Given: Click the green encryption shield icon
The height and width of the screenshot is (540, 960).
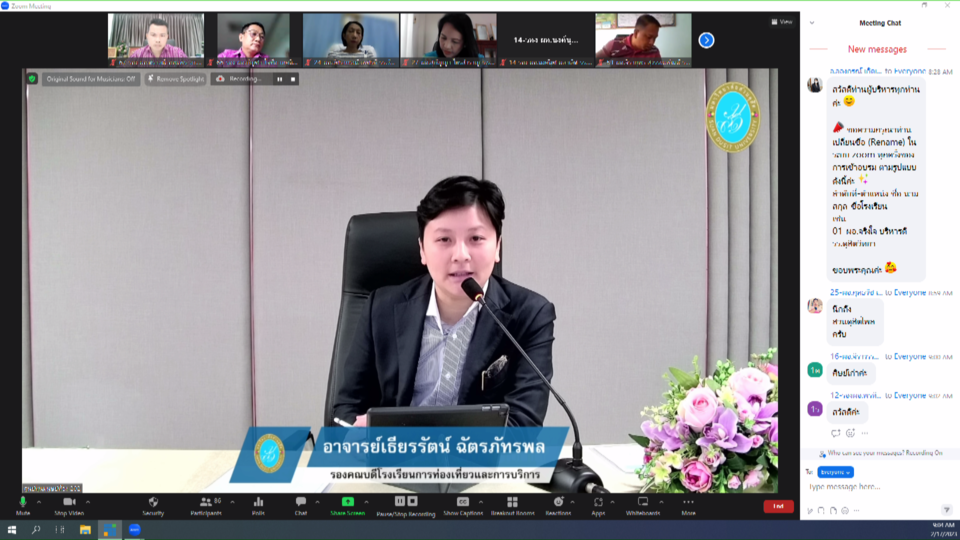Looking at the screenshot, I should (x=32, y=79).
